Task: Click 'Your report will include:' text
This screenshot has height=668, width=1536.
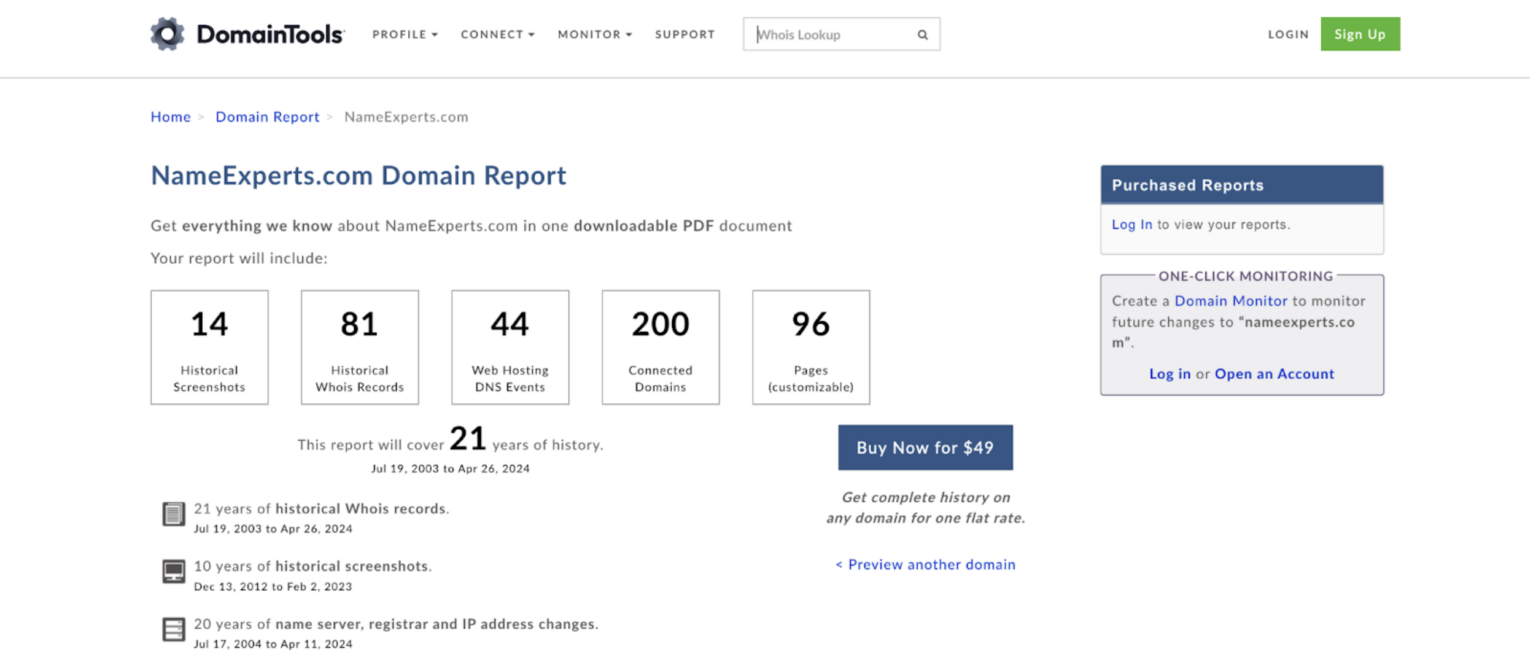Action: click(x=239, y=258)
